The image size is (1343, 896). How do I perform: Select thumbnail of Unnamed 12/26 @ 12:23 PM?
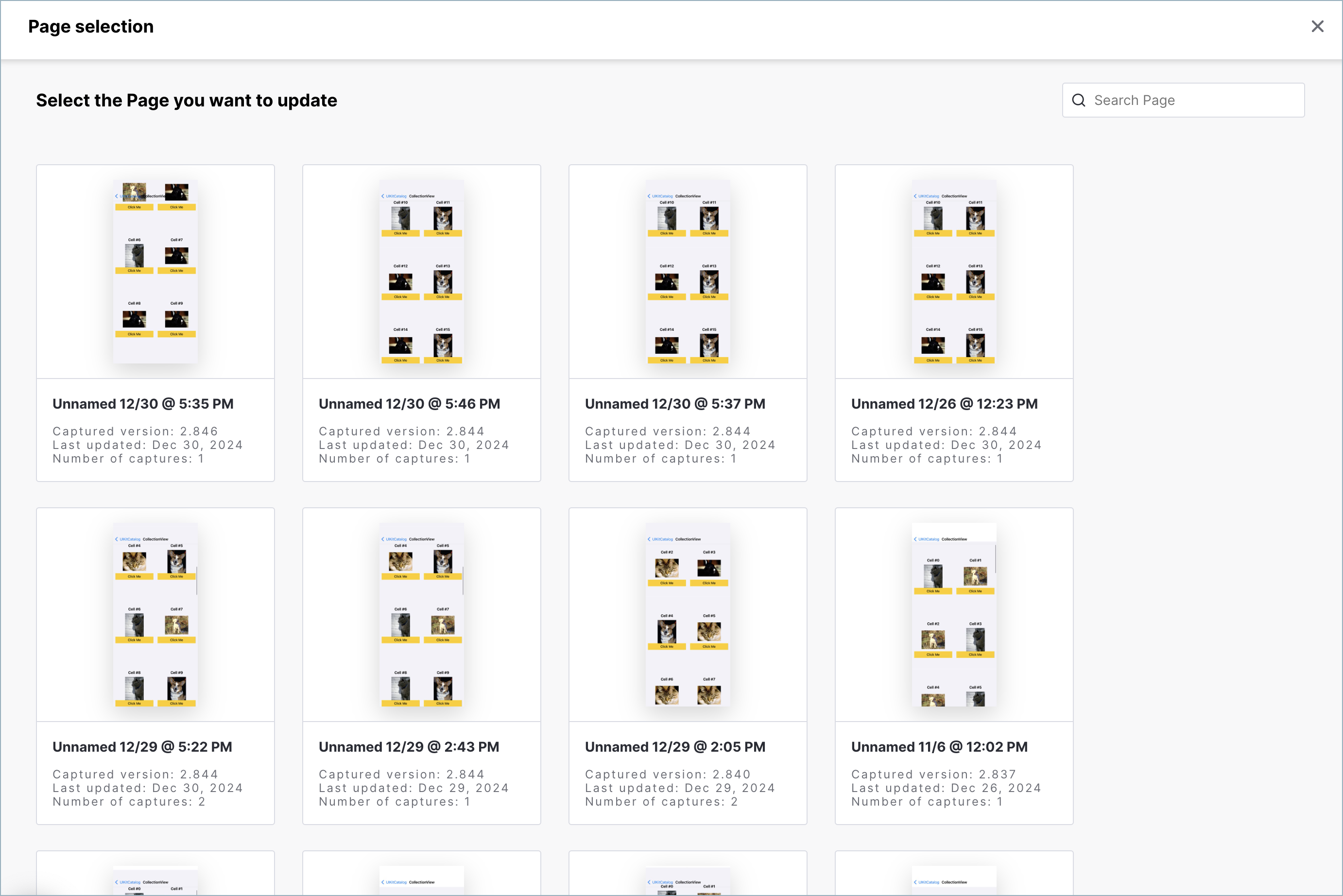pos(954,272)
